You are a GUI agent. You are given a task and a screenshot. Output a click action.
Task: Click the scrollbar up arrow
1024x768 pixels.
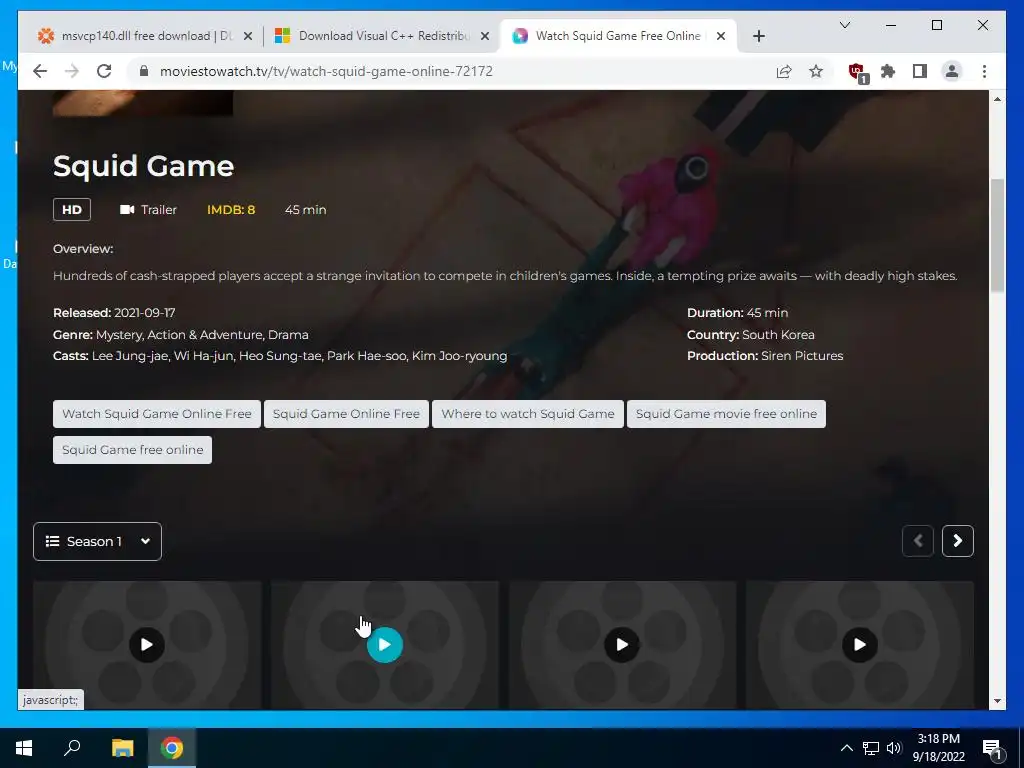pos(997,99)
